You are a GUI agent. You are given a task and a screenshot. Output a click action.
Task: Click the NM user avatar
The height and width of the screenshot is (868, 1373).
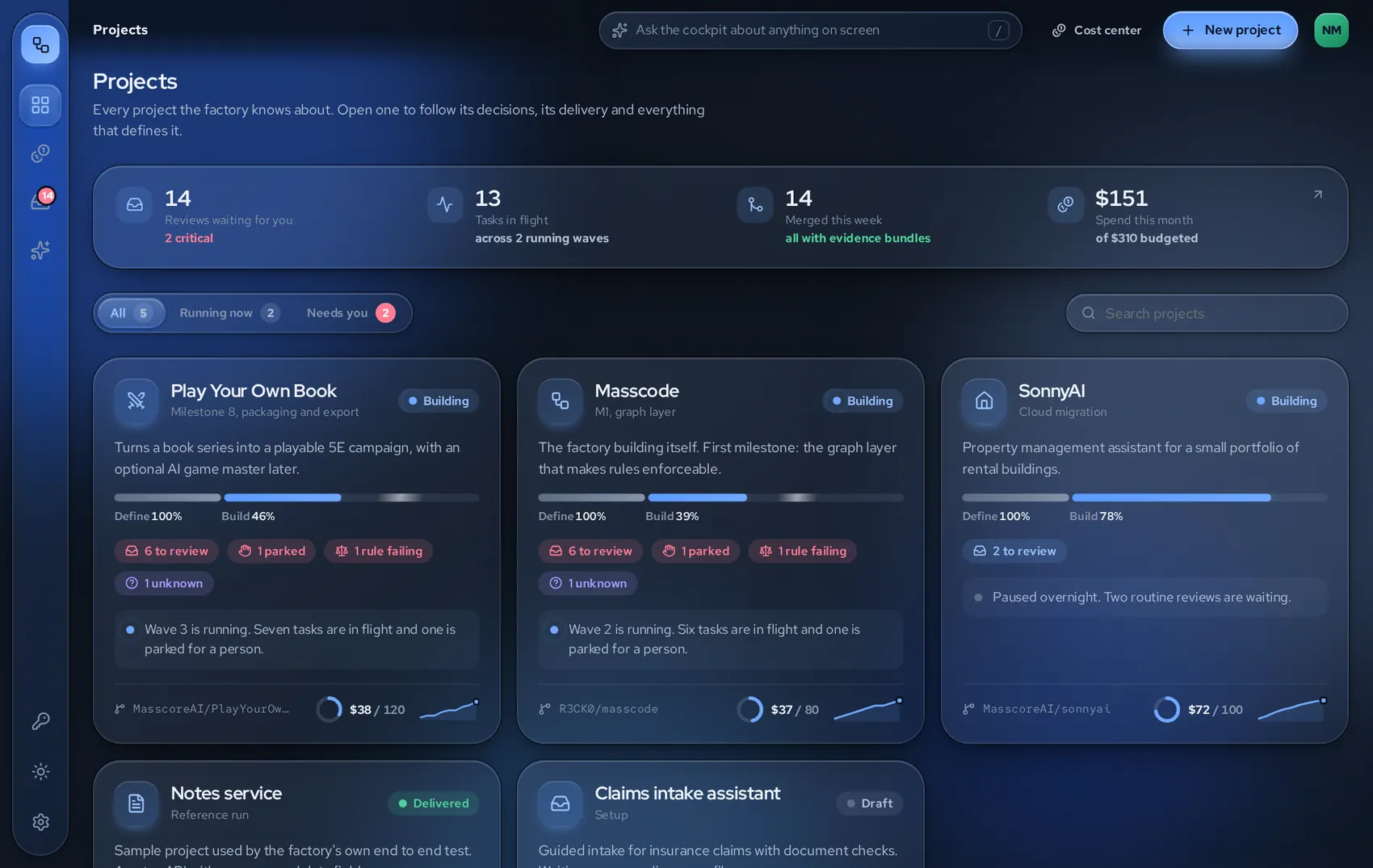[1331, 30]
